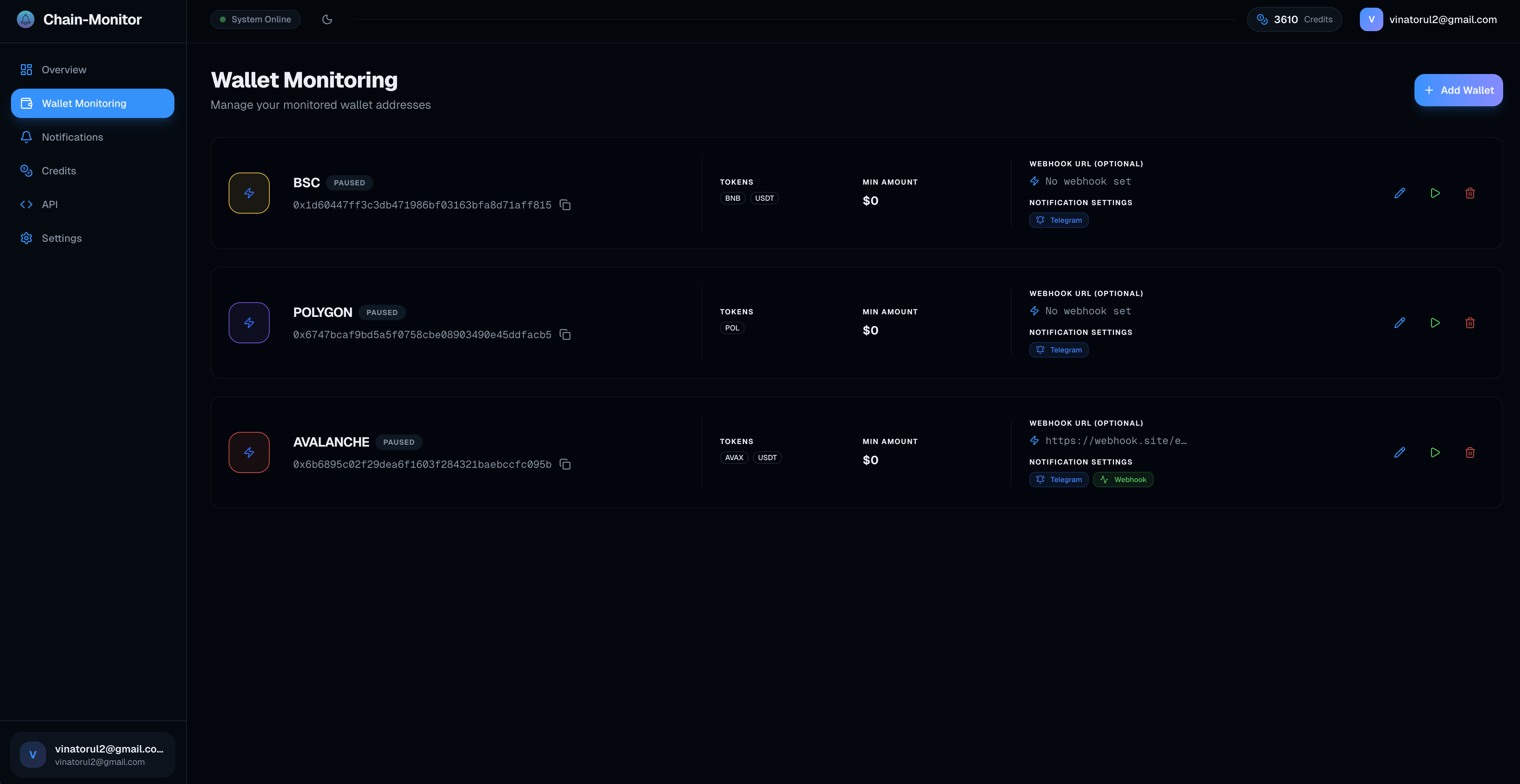Copy the Avalanche wallet address
Screen dimensions: 1520x784
(565, 464)
